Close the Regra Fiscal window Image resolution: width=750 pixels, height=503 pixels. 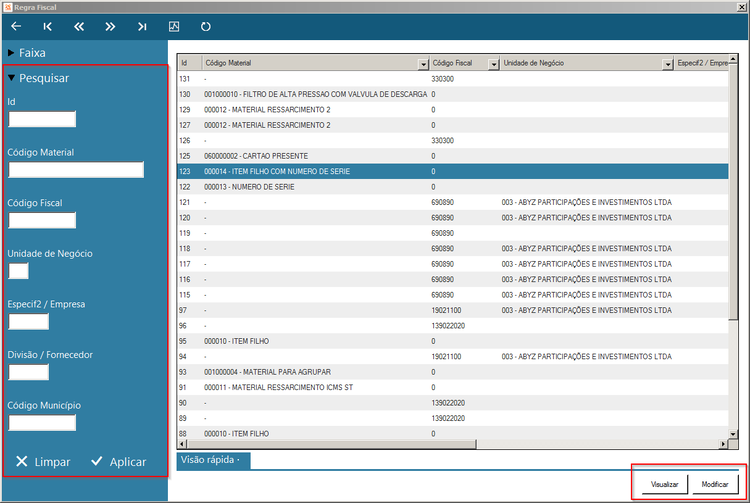tap(741, 7)
